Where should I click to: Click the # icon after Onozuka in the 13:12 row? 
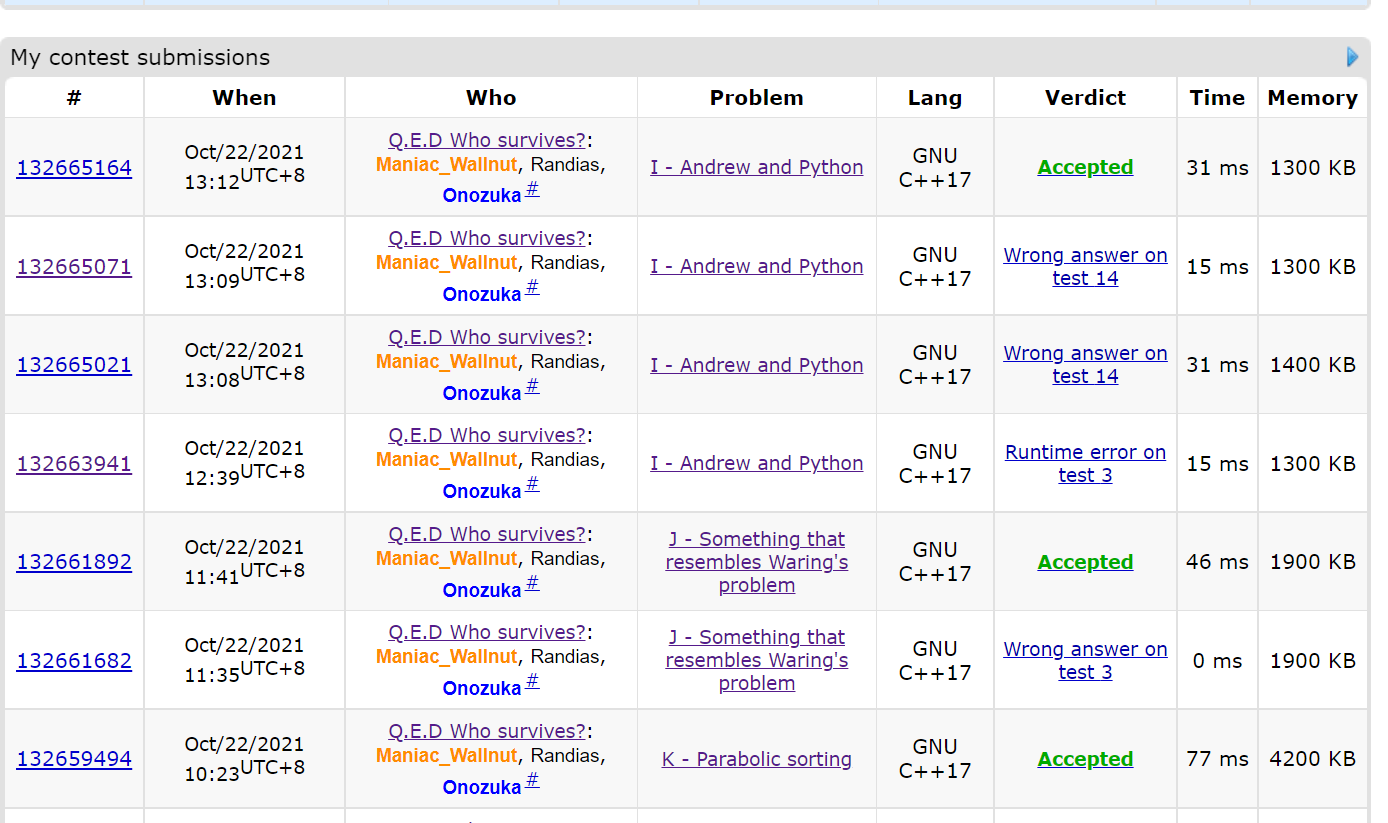pos(532,189)
